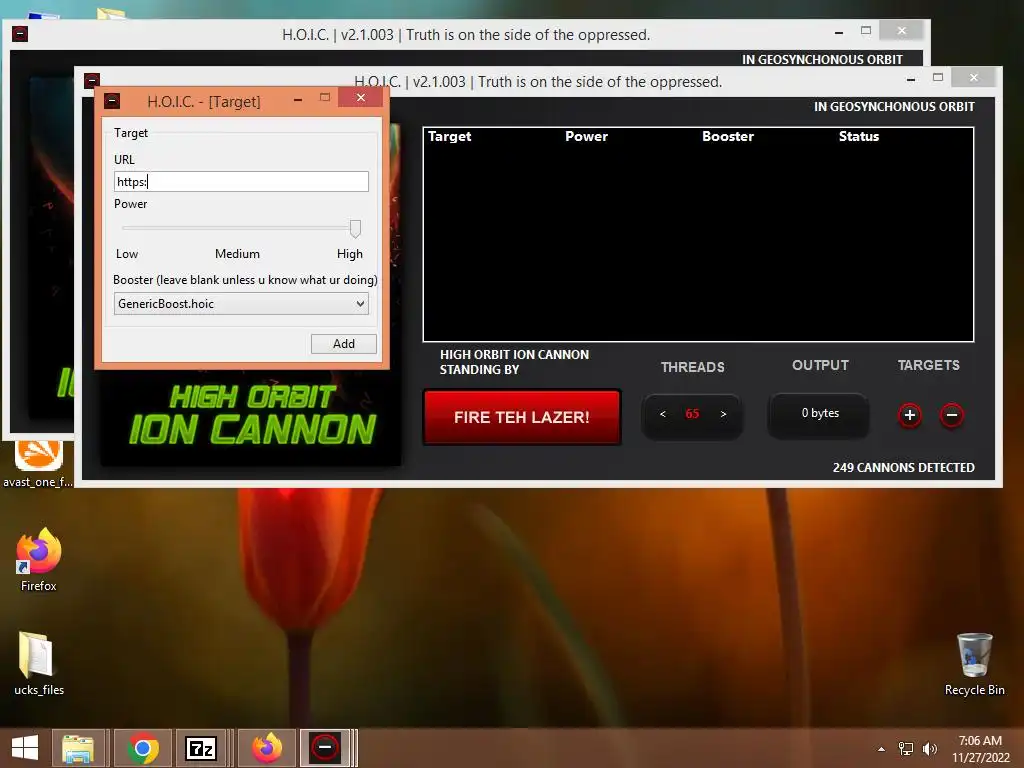This screenshot has height=768, width=1024.
Task: Click into the URL input field
Action: point(241,182)
